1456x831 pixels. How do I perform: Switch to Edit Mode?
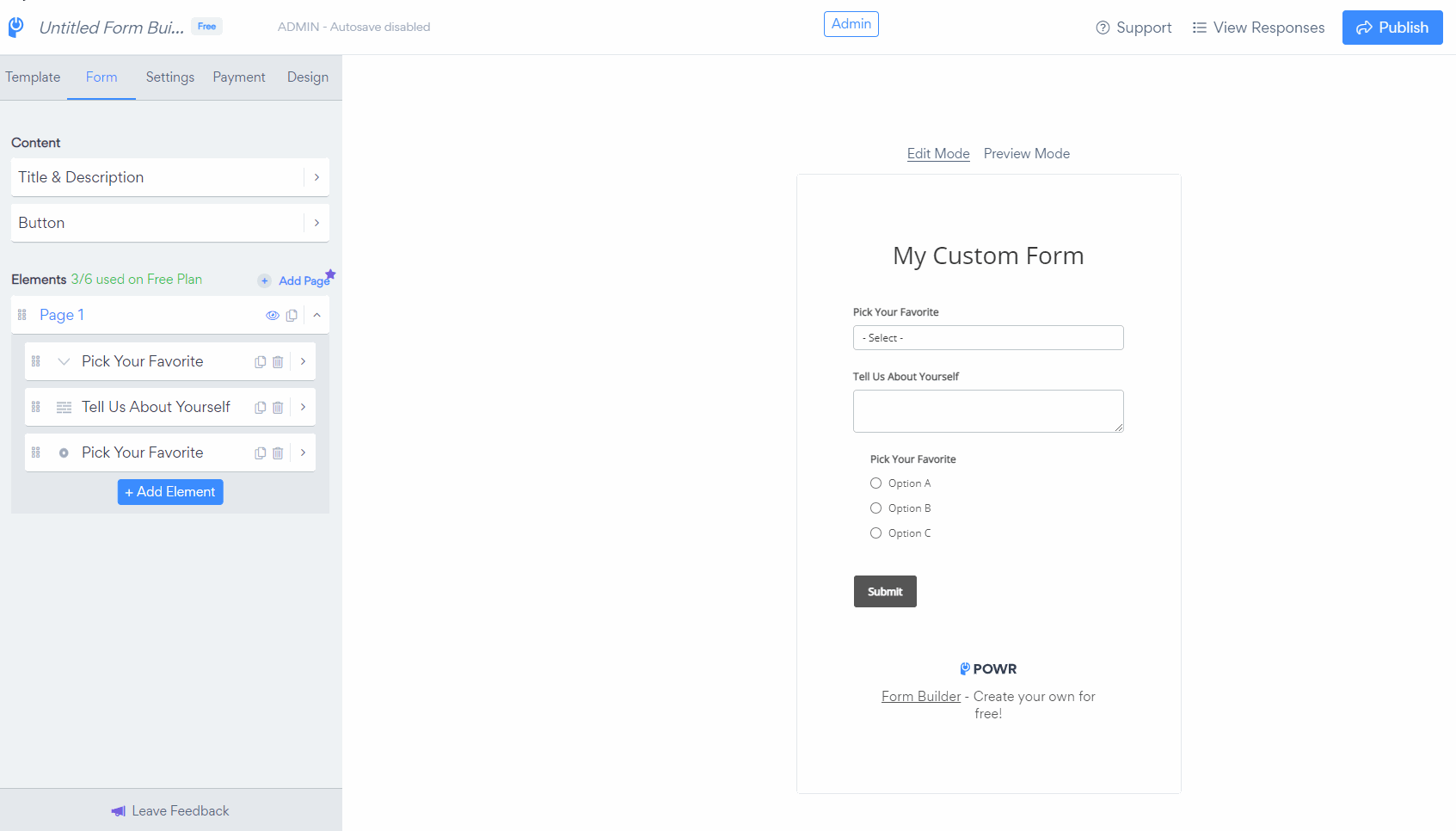pos(938,154)
